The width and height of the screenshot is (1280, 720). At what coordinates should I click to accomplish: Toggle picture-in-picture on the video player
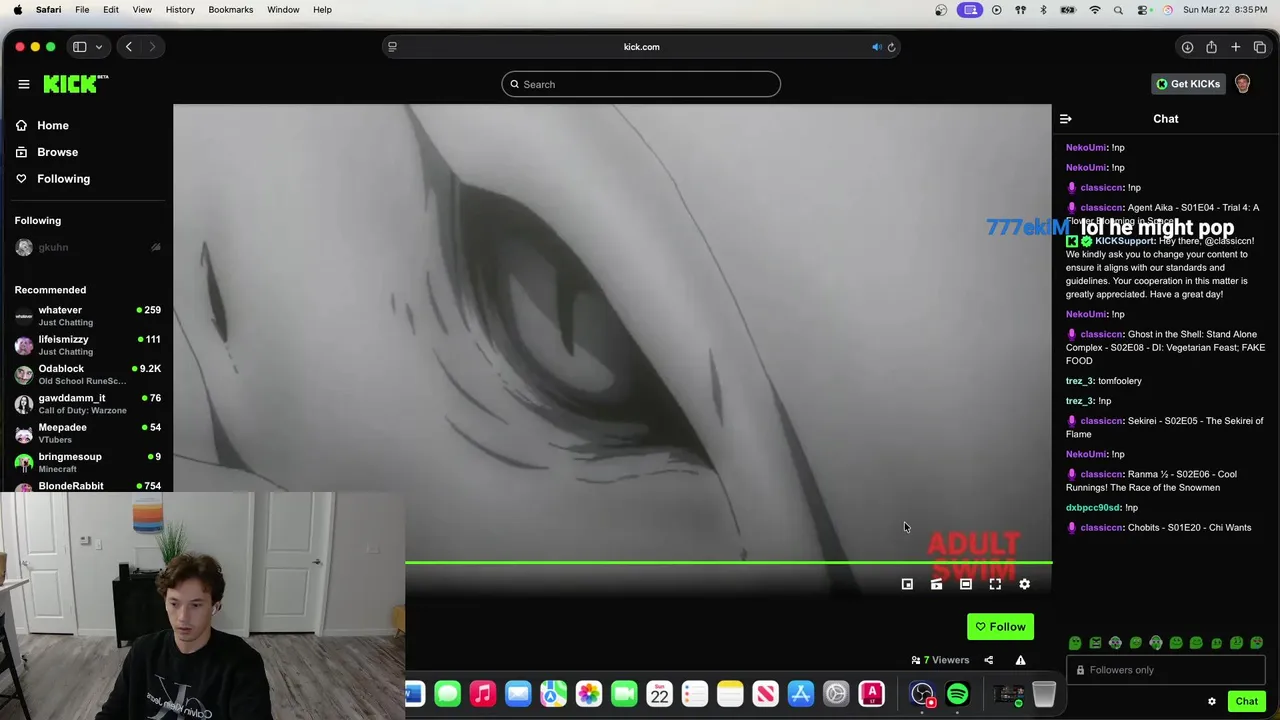[907, 584]
